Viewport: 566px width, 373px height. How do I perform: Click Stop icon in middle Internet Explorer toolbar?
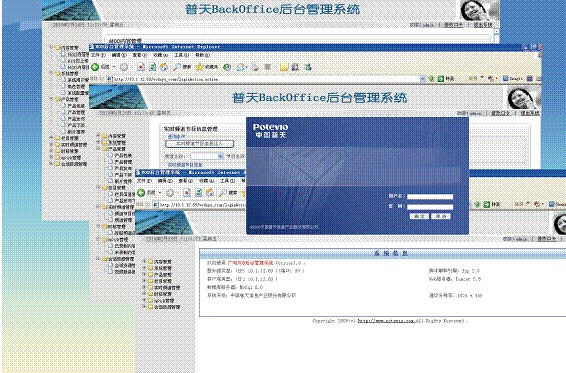tap(141, 67)
